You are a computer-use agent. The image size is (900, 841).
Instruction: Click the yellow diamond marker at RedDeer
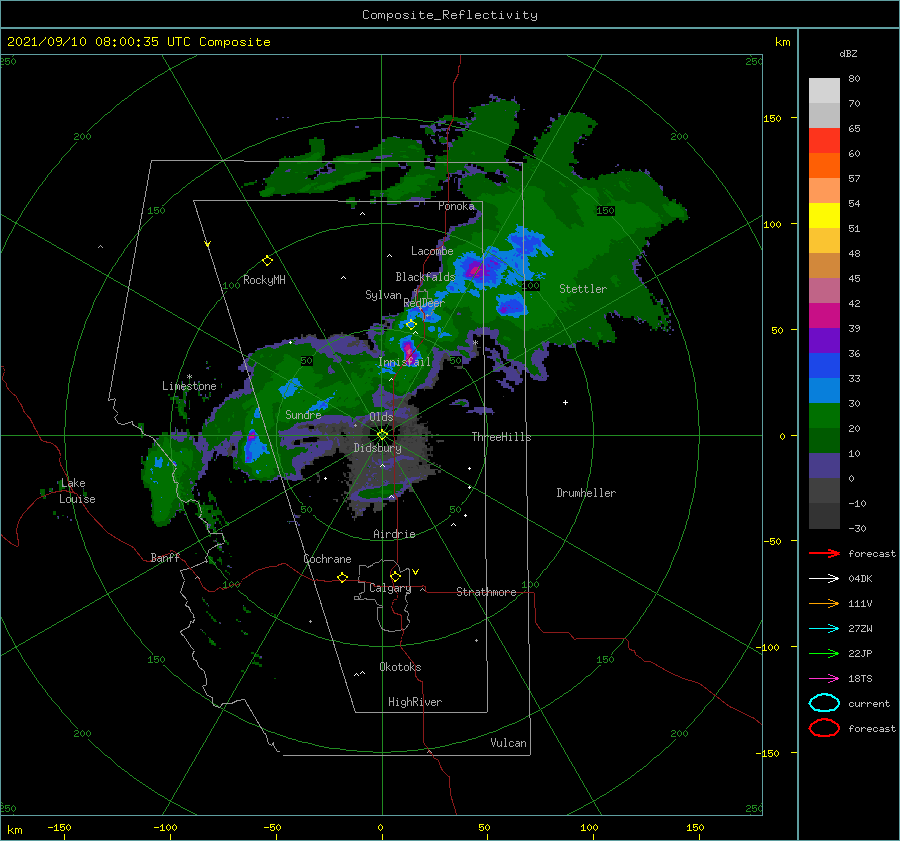point(411,324)
